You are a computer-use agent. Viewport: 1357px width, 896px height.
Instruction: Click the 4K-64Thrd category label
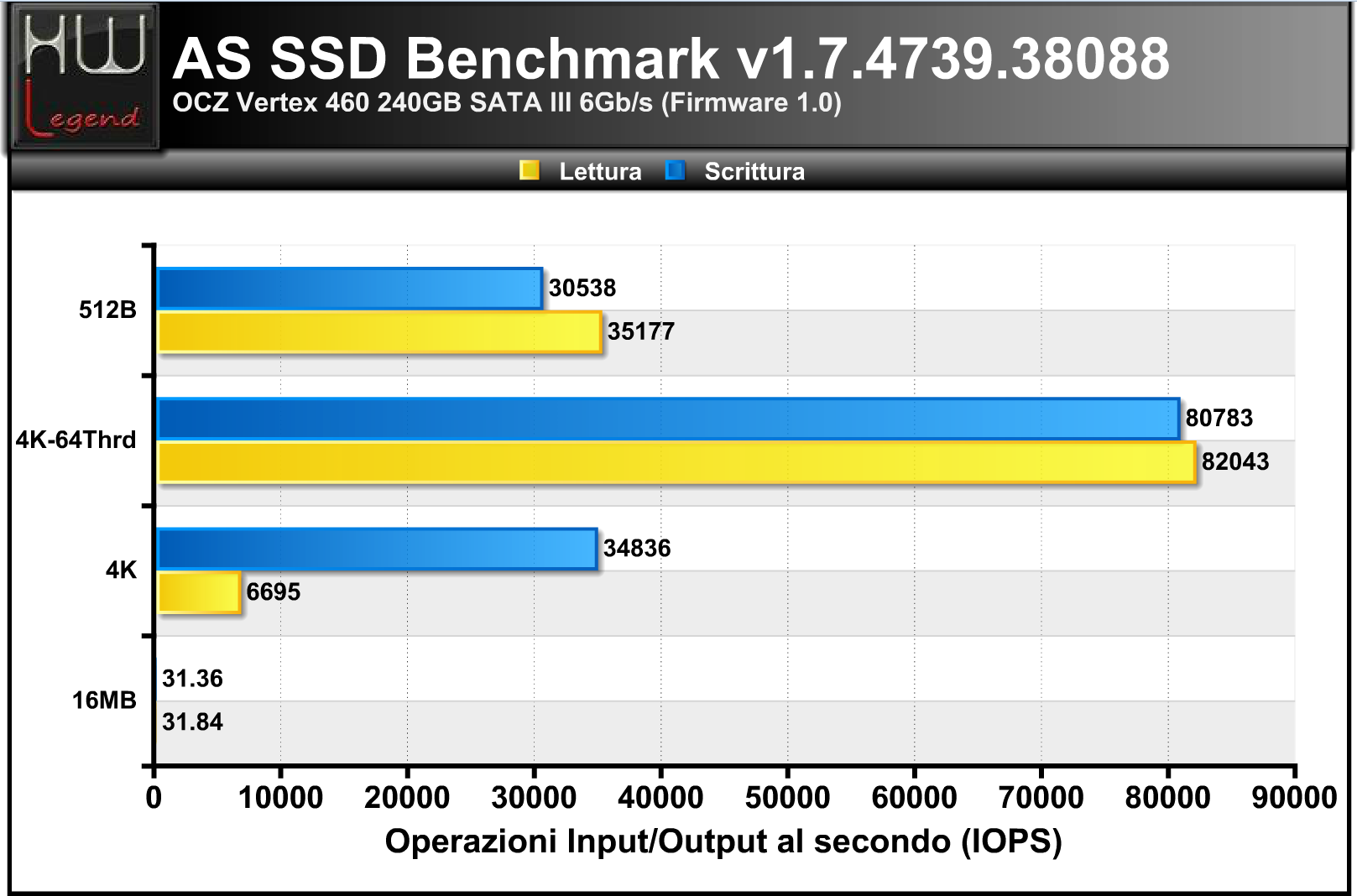point(76,440)
